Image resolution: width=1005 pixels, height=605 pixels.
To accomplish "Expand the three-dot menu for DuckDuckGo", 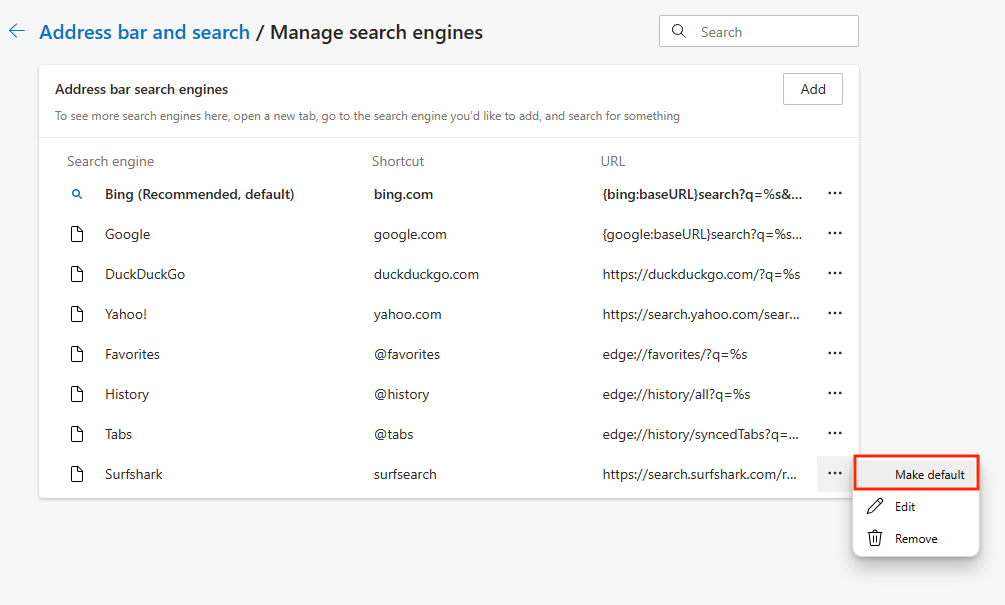I will 835,274.
